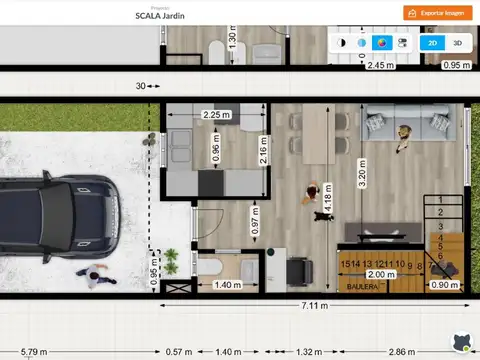Click the 1.40 m label inside the bathroom
This screenshot has height=360, width=480.
tap(228, 285)
